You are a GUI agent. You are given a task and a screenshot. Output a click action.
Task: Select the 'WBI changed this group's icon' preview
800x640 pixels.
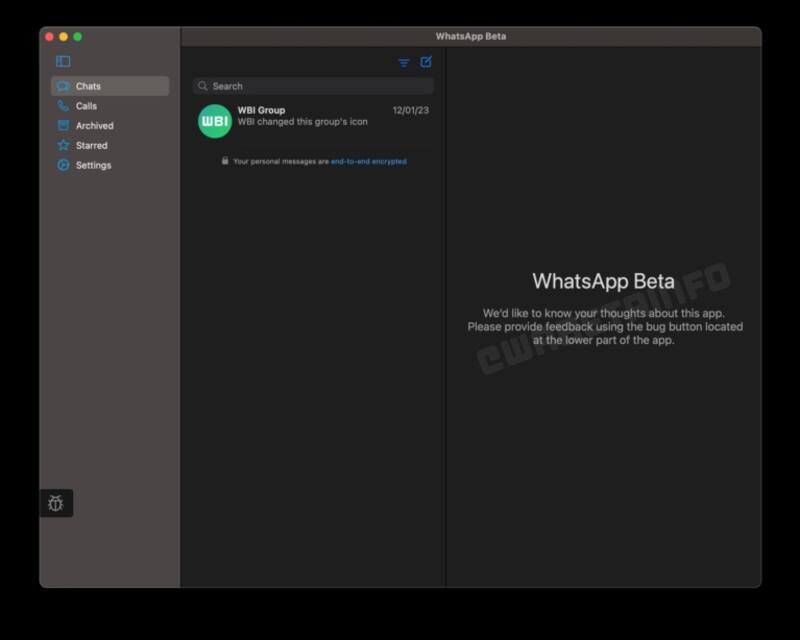(302, 122)
